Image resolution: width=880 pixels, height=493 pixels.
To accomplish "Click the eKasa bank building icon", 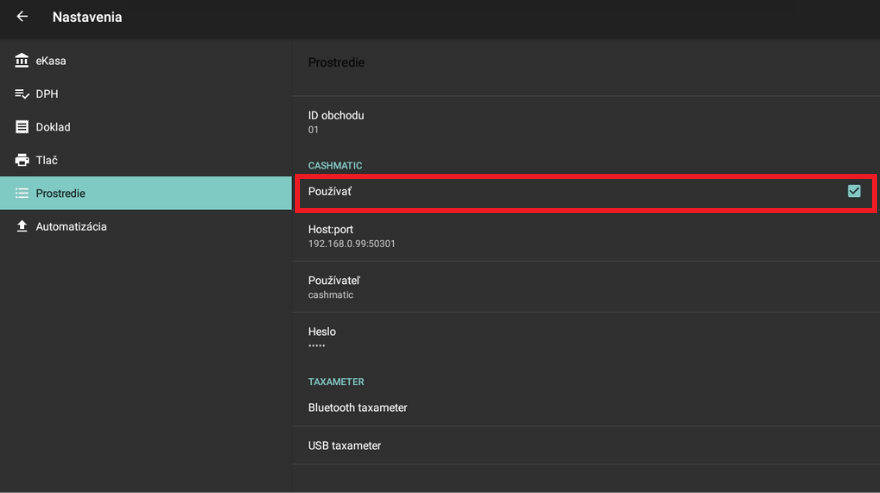I will [x=22, y=61].
